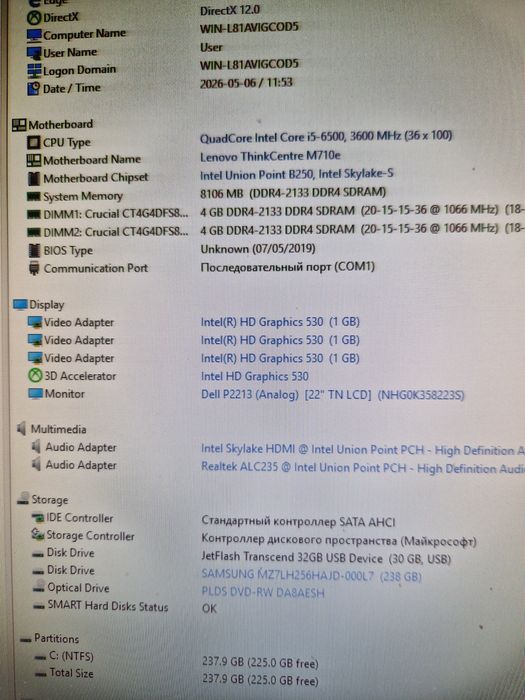Click the Motherboard Chipset icon
The image size is (525, 700).
tap(34, 178)
